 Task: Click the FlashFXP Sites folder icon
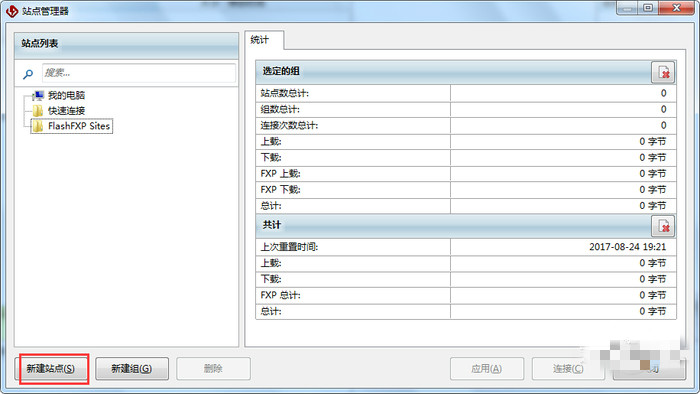click(x=38, y=126)
